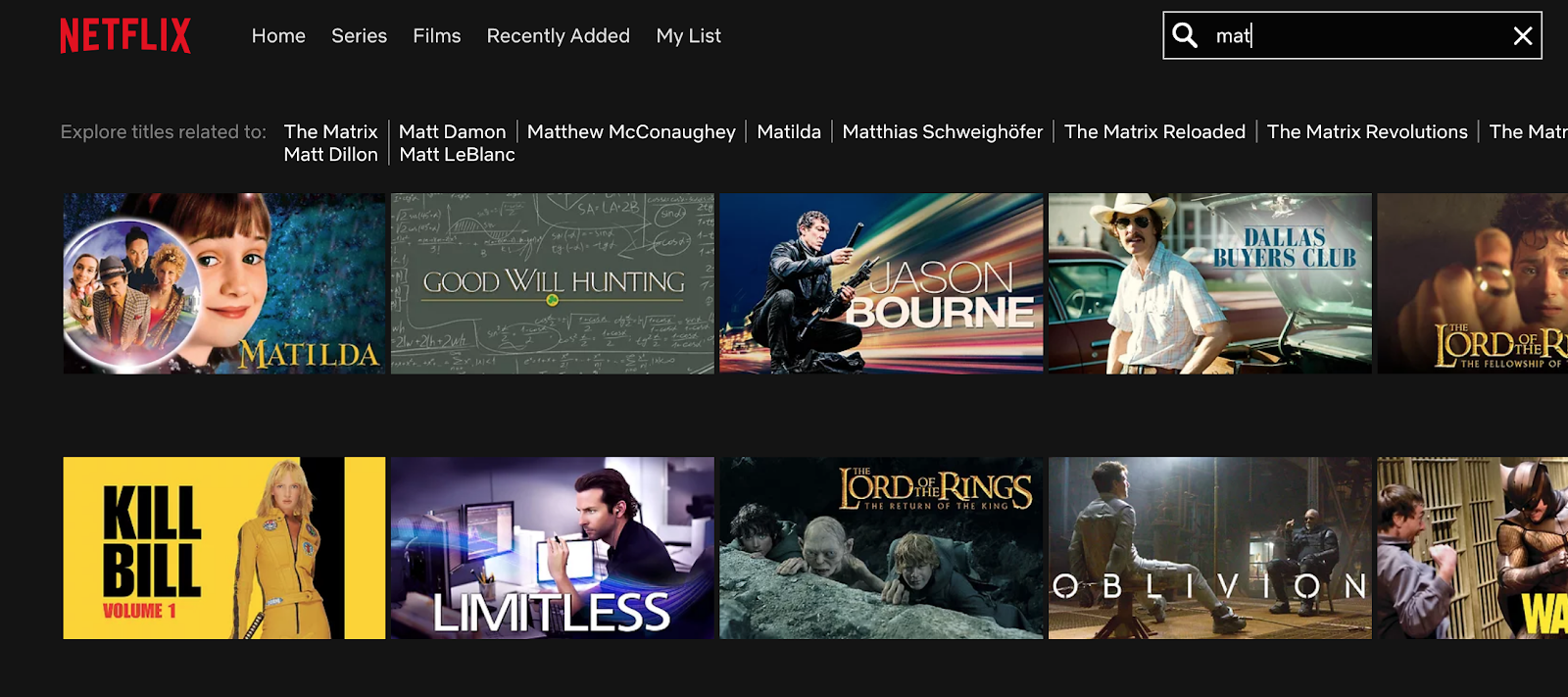Go to the Home menu item
Image resolution: width=1568 pixels, height=697 pixels.
(278, 36)
